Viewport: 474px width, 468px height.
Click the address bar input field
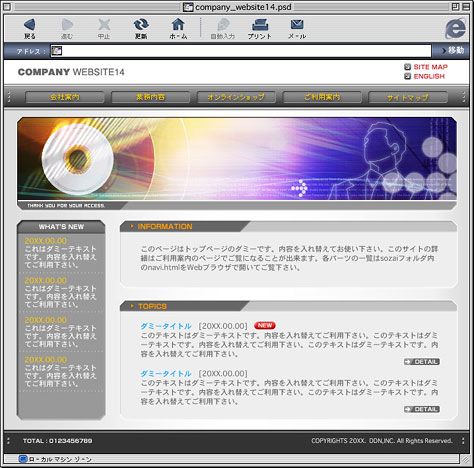[x=241, y=51]
